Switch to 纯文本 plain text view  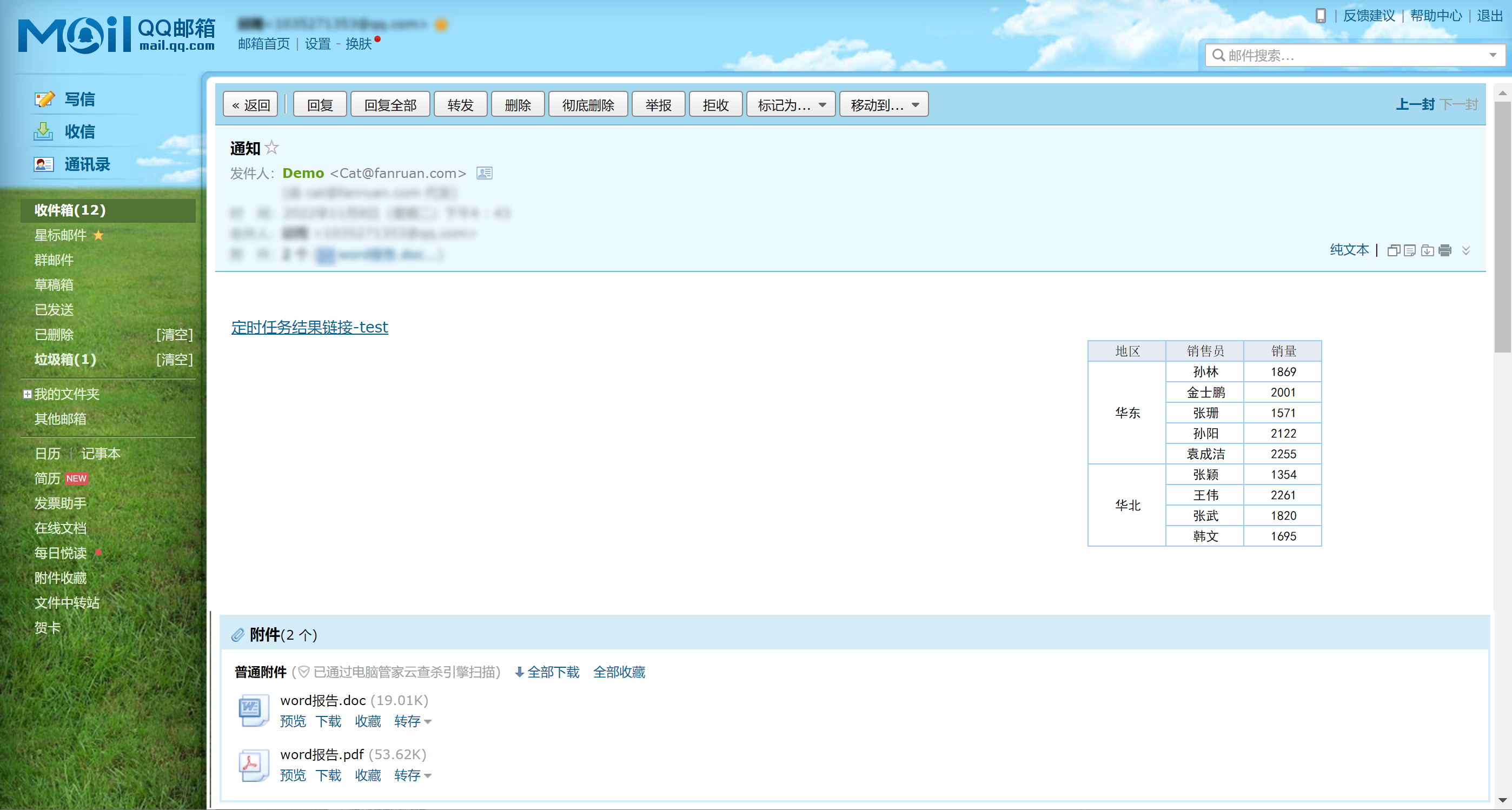pyautogui.click(x=1349, y=250)
